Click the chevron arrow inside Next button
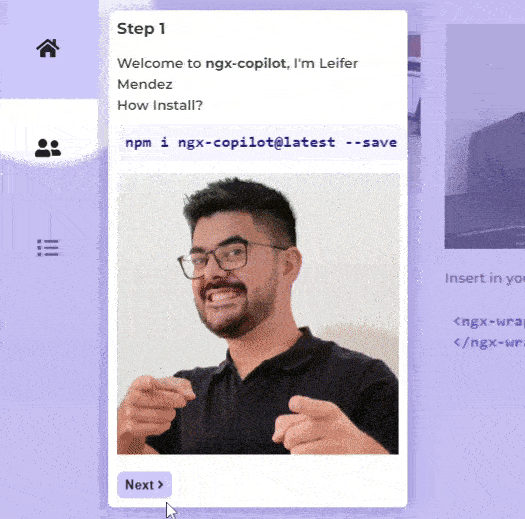Screen dimensions: 525x519 (160, 484)
